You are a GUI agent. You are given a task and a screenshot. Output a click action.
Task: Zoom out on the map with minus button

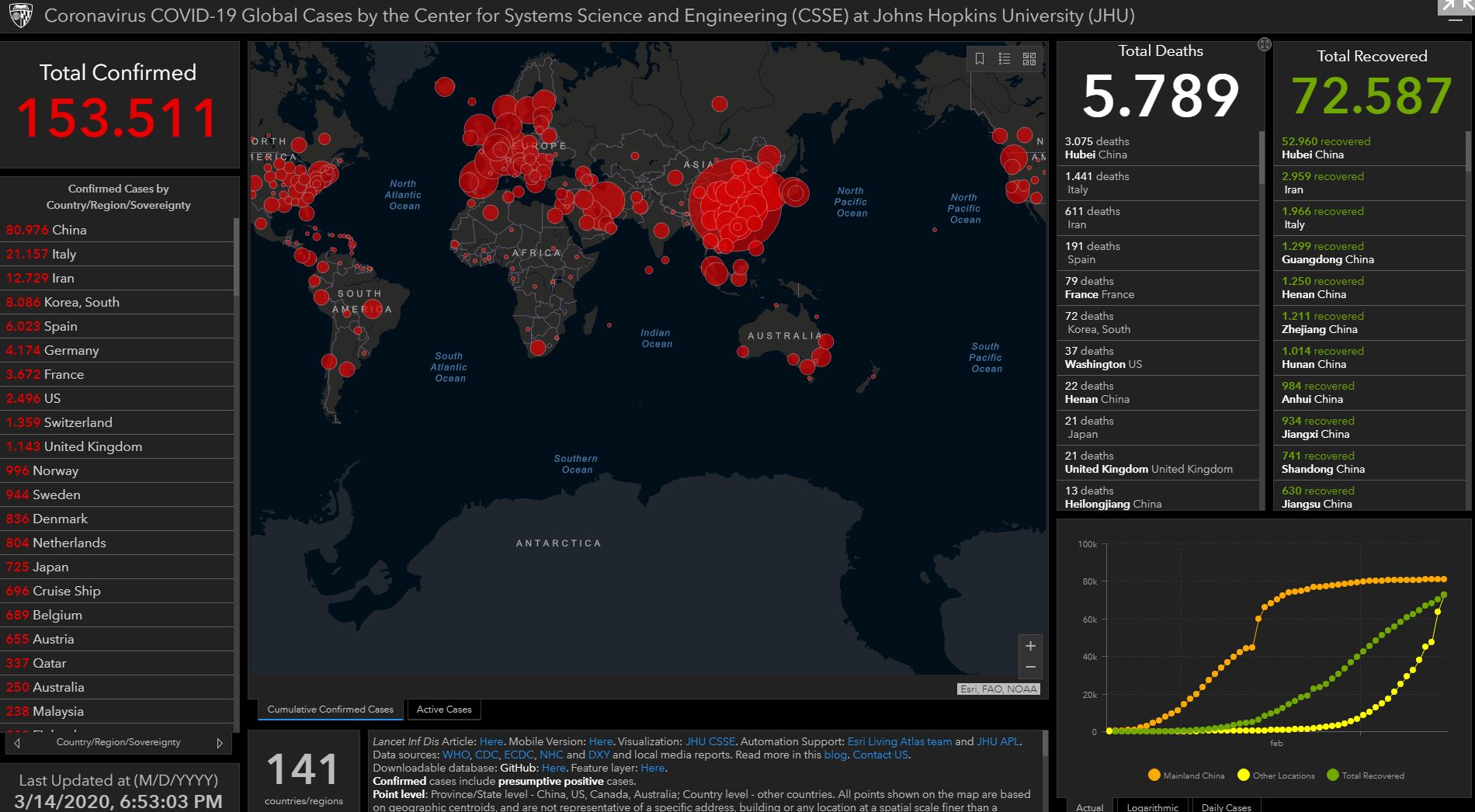(1030, 668)
